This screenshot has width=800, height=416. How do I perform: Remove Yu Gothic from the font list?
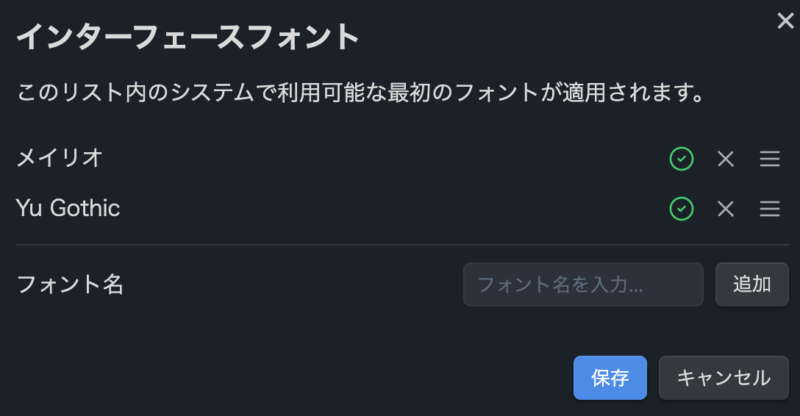coord(726,208)
